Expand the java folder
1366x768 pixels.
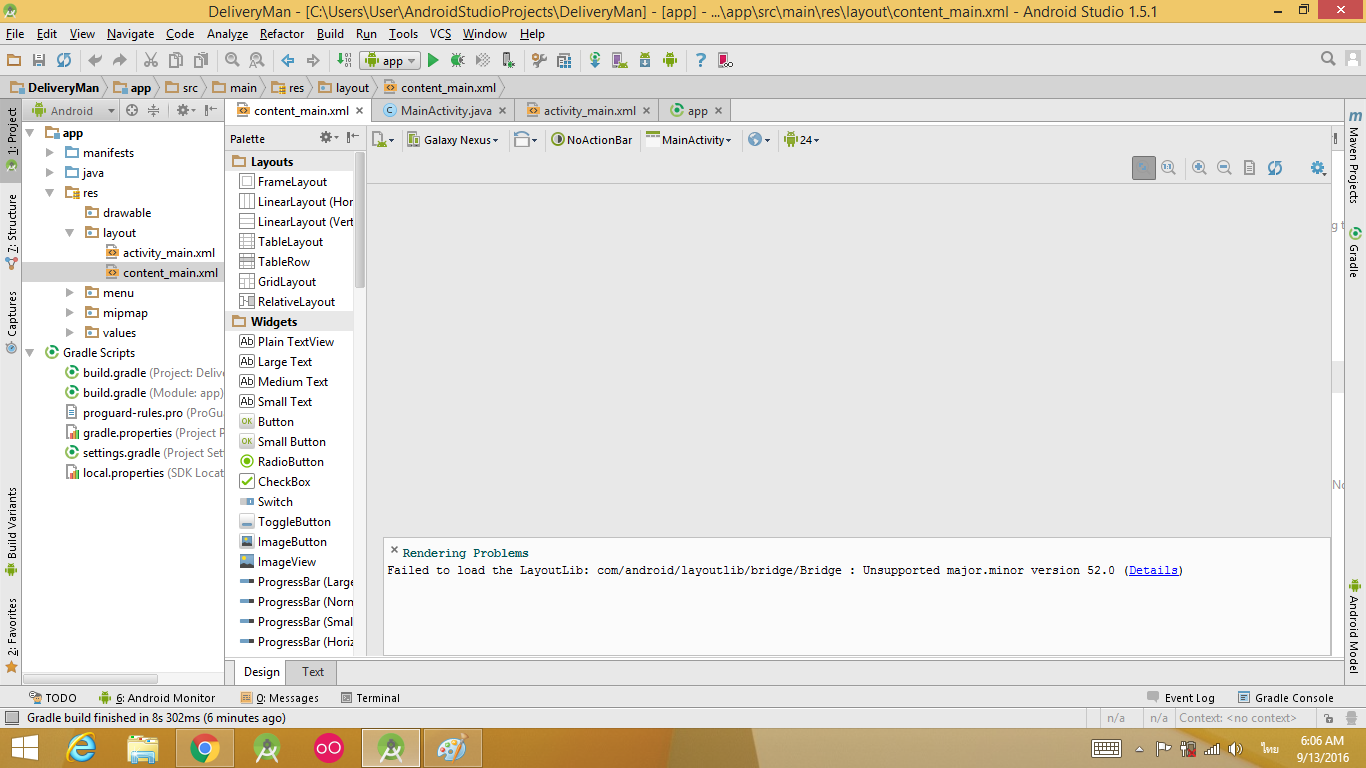tap(51, 173)
